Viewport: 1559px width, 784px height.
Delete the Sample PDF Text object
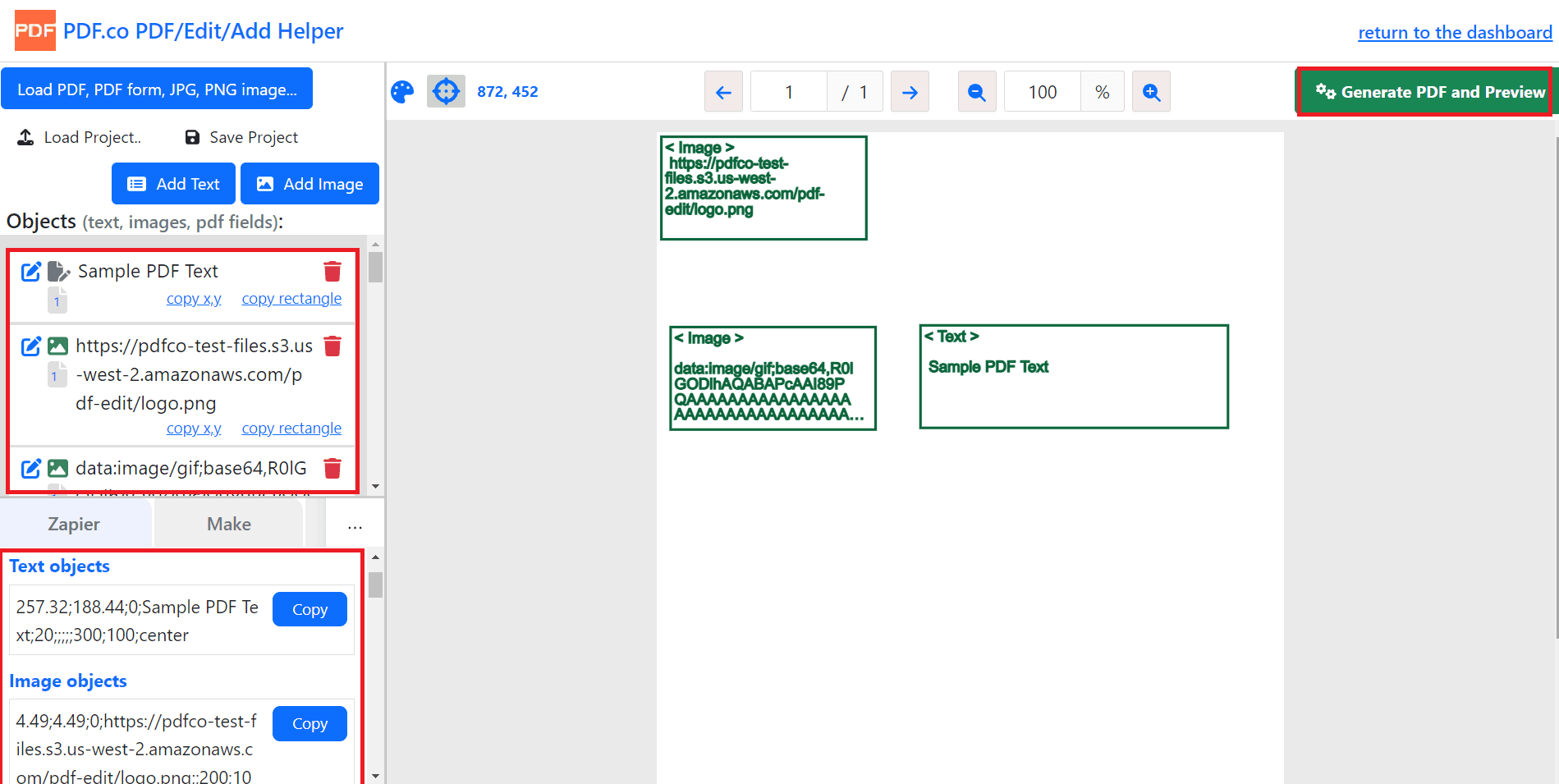332,272
